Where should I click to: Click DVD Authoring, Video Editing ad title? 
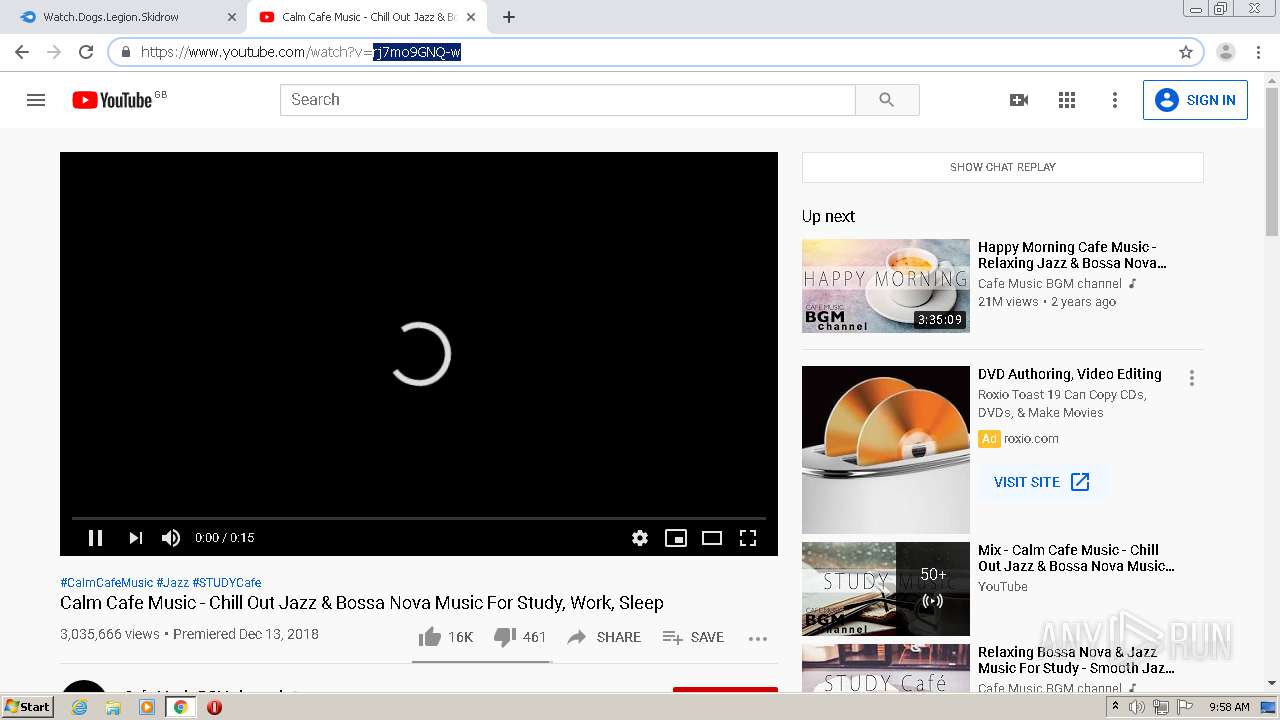[x=1070, y=374]
